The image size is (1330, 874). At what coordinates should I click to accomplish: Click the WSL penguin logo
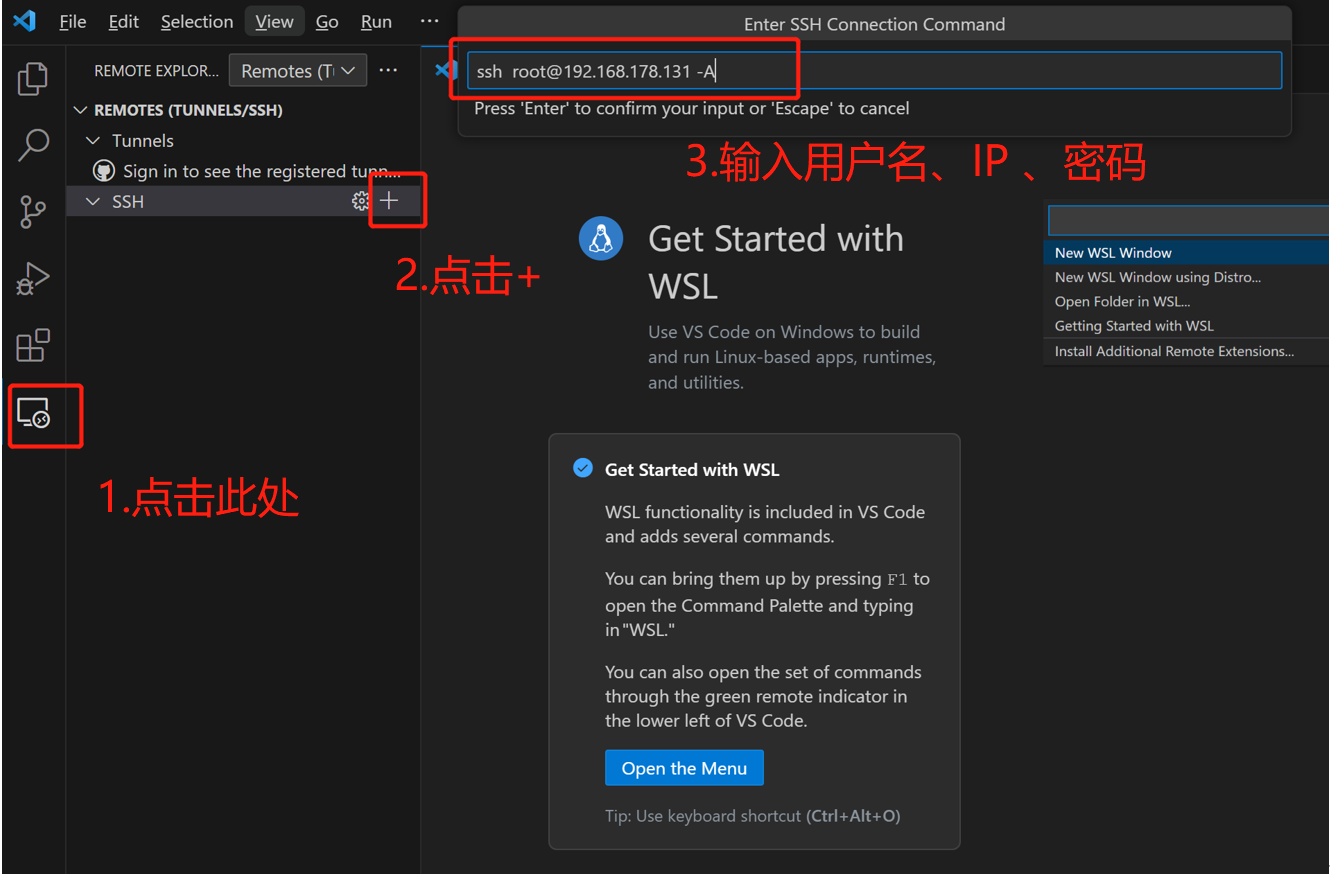601,238
